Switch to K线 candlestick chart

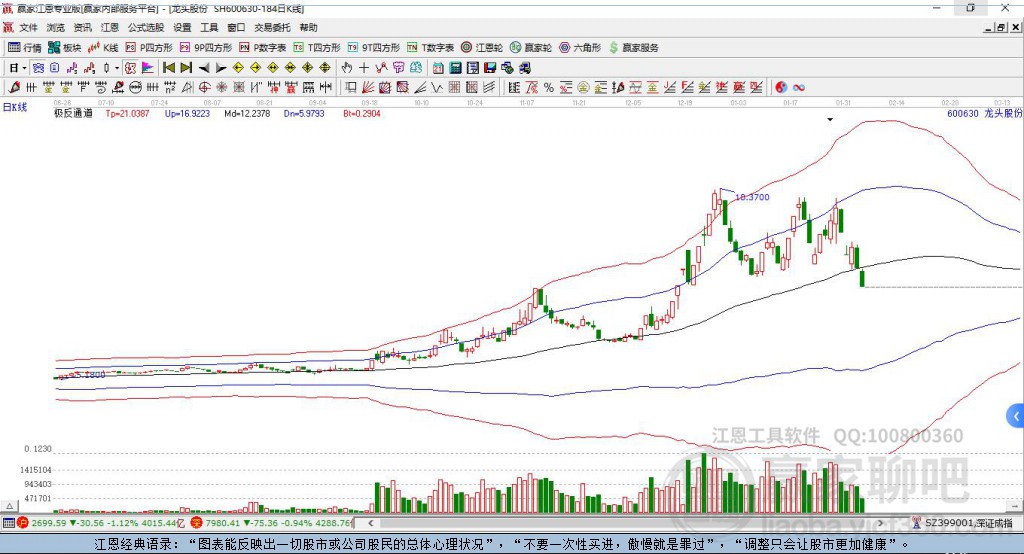click(x=103, y=48)
